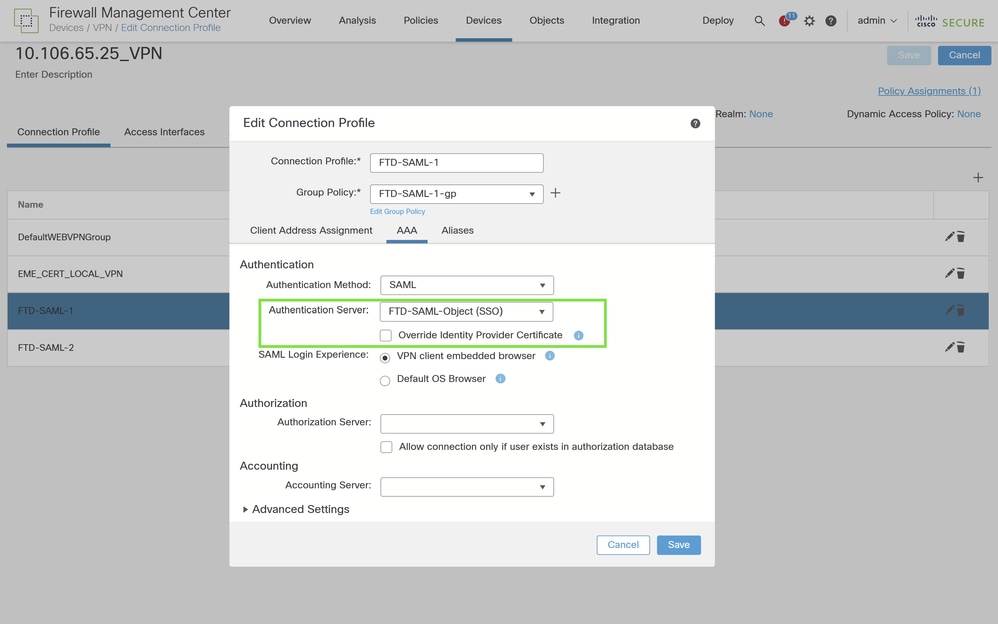Delete FTD-SAML-1 row trash icon
Image resolution: width=998 pixels, height=624 pixels.
click(960, 311)
